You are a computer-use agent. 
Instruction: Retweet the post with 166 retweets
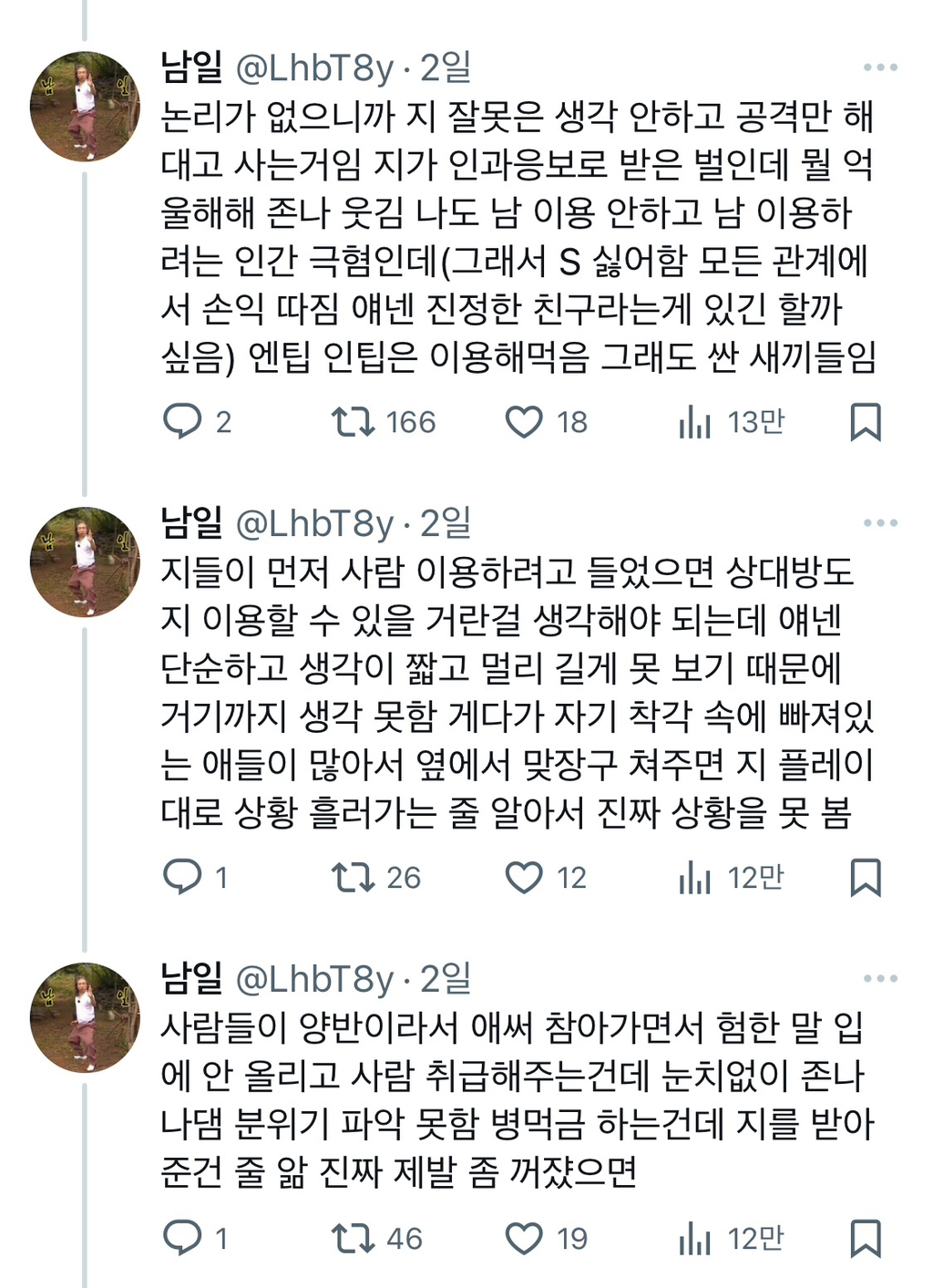(x=353, y=422)
